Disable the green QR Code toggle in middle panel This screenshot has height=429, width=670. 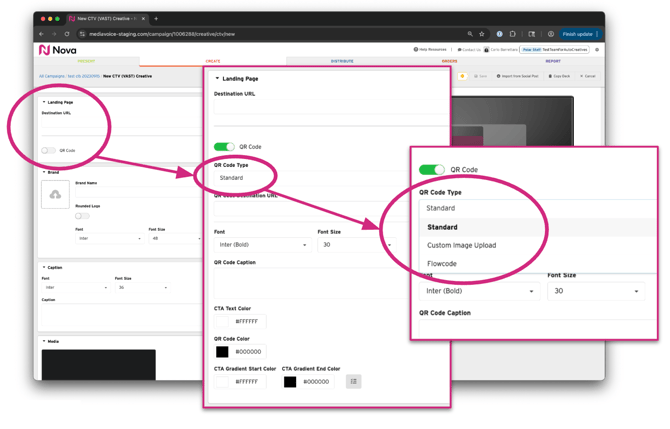(224, 147)
